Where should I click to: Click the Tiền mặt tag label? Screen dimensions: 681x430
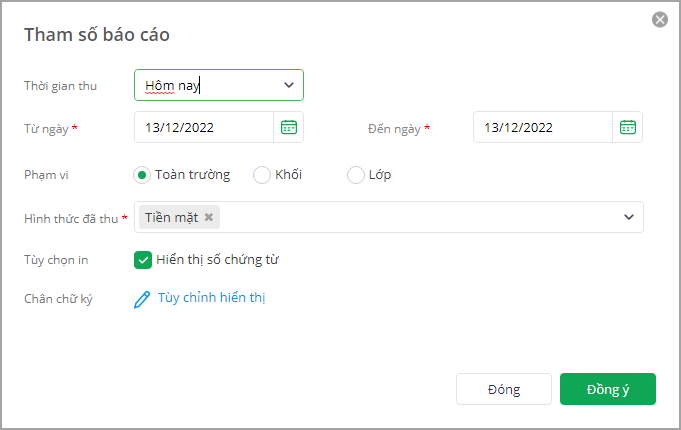[x=172, y=217]
